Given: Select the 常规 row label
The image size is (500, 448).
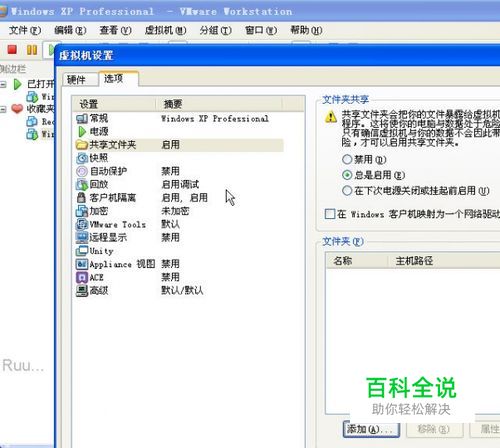Looking at the screenshot, I should (99, 118).
